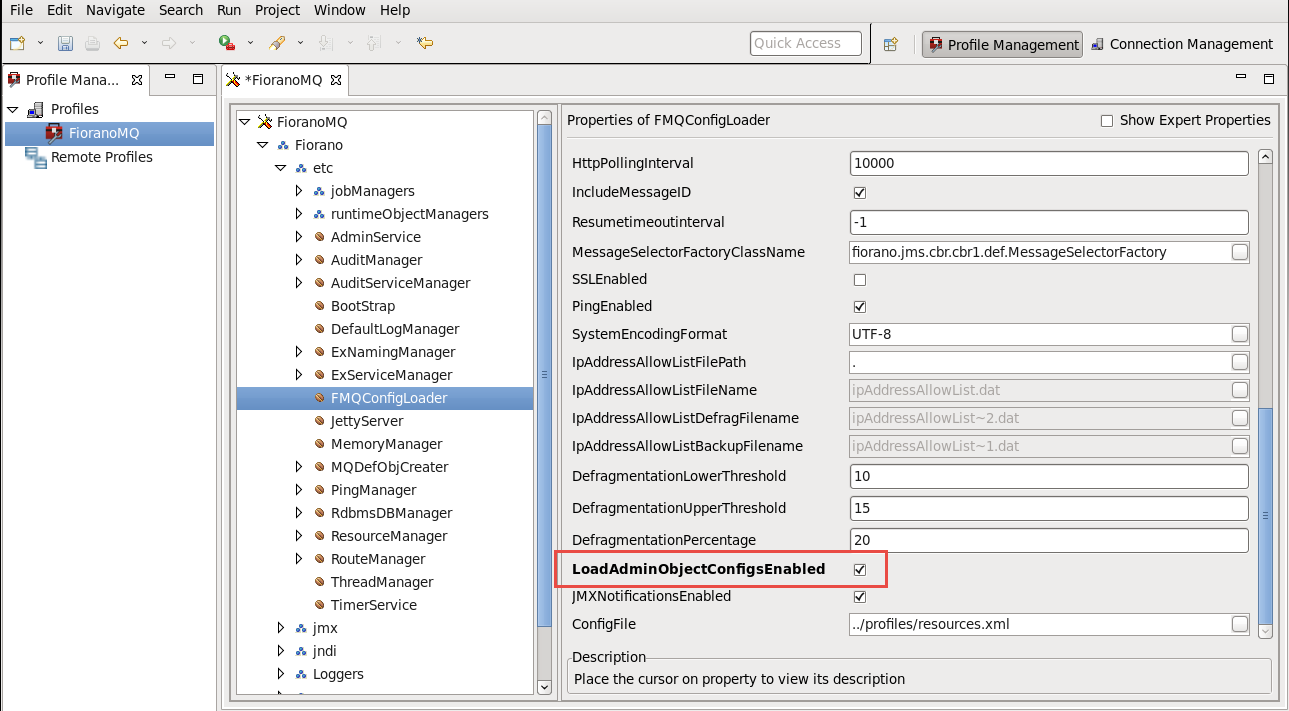The image size is (1289, 711).
Task: Open the File menu
Action: [21, 10]
